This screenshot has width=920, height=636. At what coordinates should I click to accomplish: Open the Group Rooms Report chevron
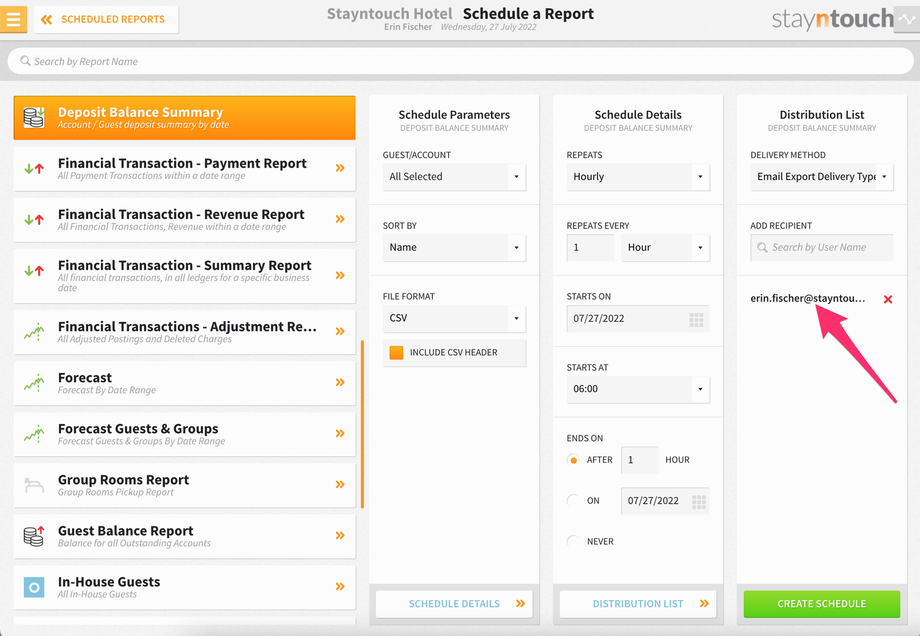[x=340, y=484]
